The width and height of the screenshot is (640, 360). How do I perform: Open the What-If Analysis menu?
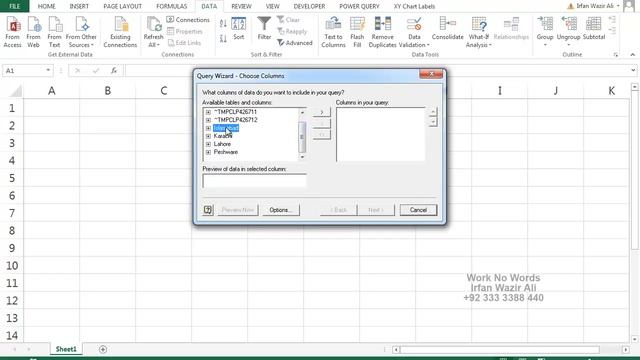[x=478, y=32]
